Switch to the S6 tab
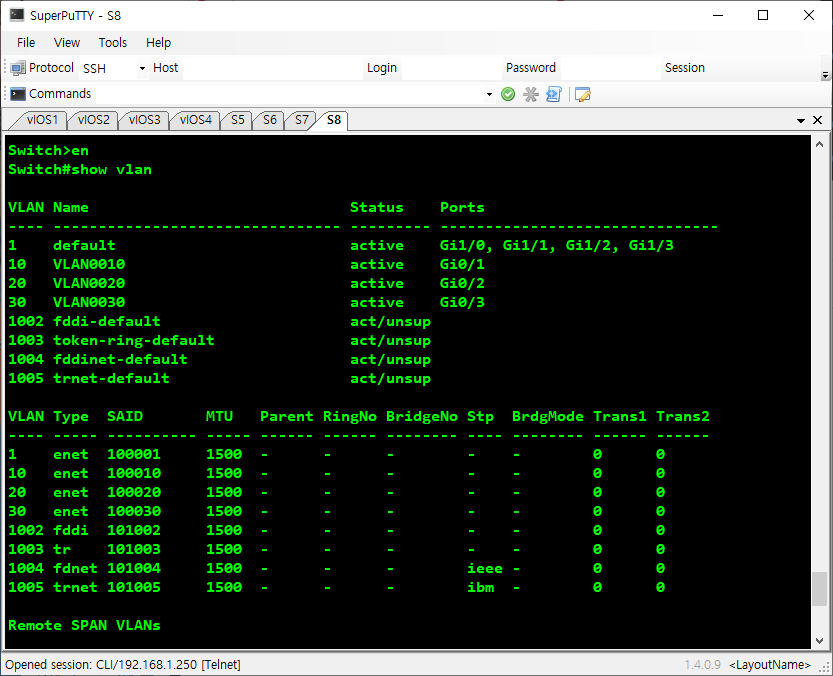Image resolution: width=833 pixels, height=676 pixels. (x=269, y=120)
